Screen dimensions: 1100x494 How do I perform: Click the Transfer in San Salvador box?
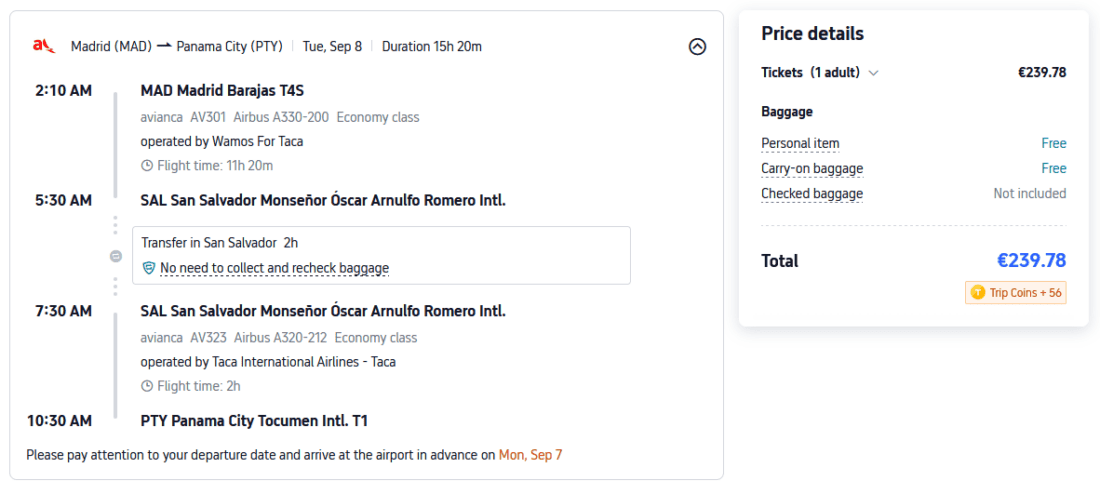[381, 254]
